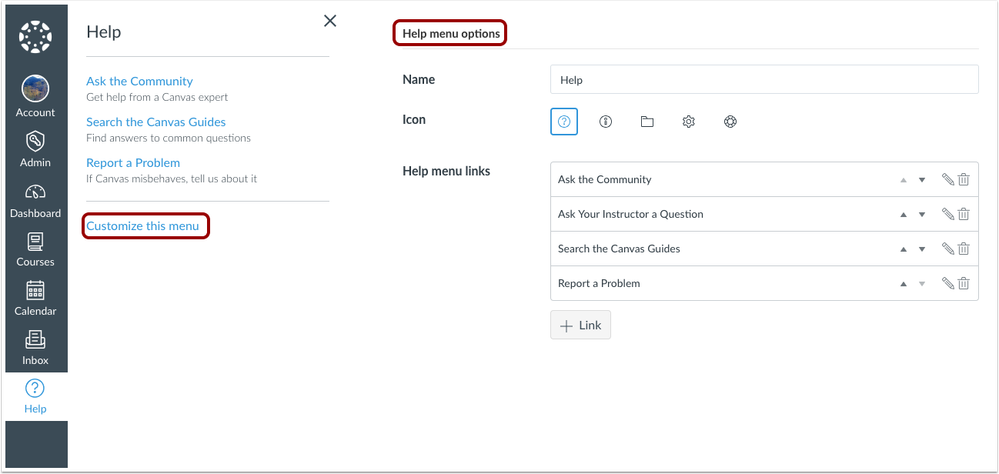
Task: Click the Help menu options heading
Action: click(451, 34)
